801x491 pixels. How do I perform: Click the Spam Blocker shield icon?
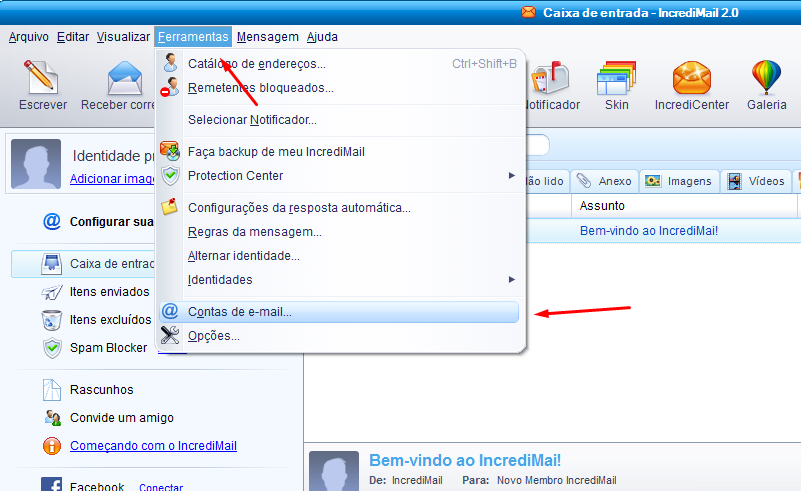click(52, 348)
